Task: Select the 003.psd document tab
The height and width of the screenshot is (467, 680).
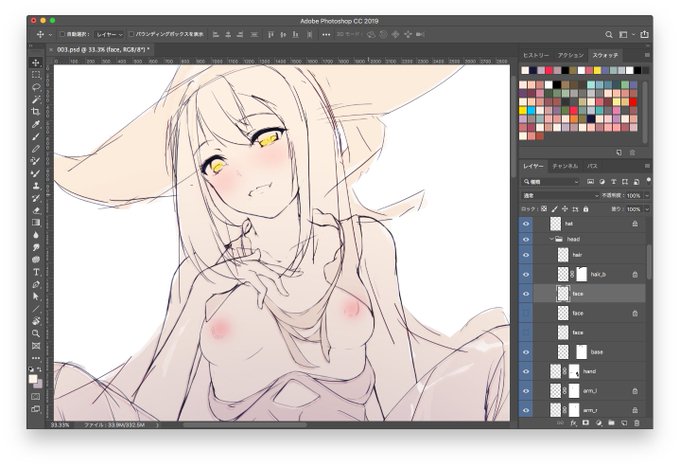Action: tap(103, 50)
